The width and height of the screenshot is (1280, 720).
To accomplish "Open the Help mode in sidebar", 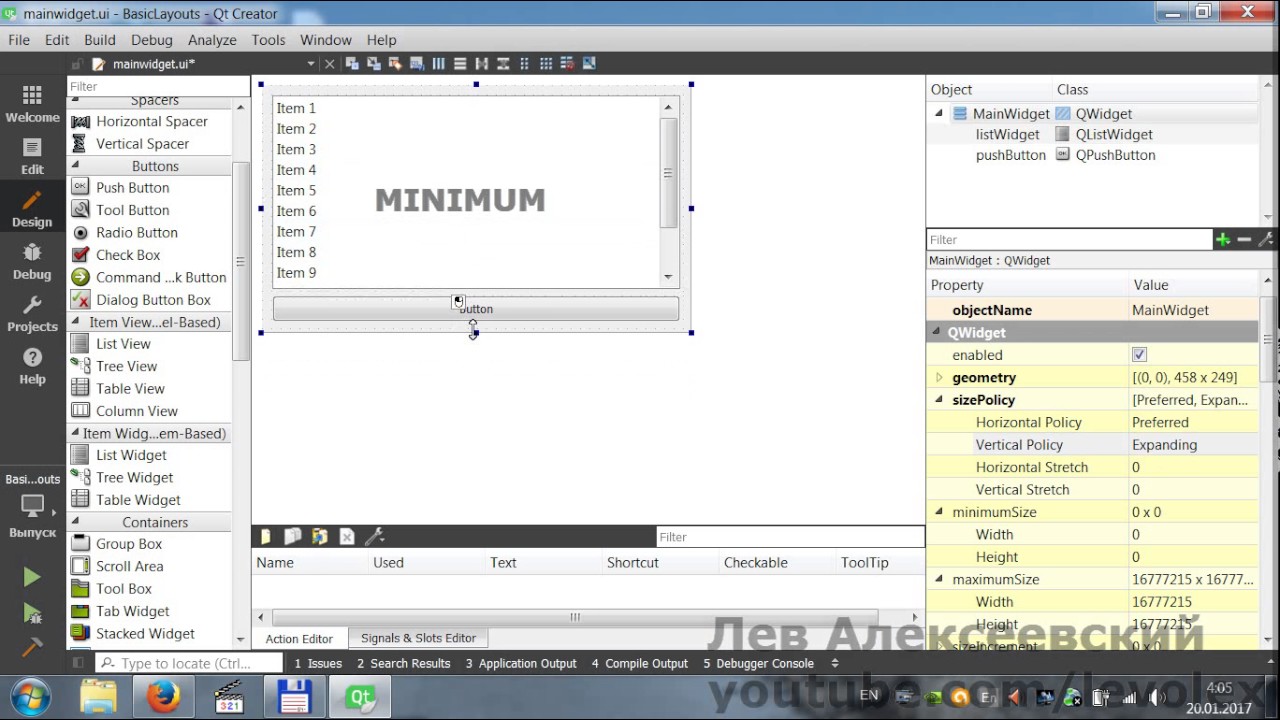I will (32, 366).
